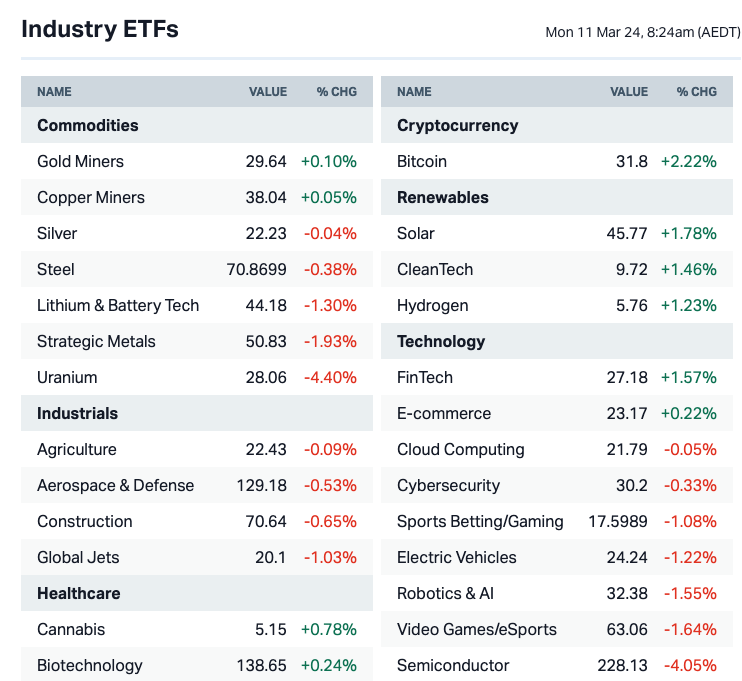Open the Cybersecurity ETF row
742x681 pixels.
click(448, 485)
